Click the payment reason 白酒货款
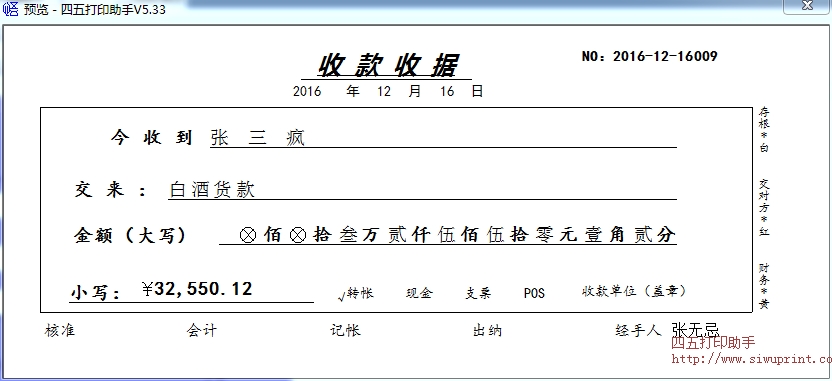This screenshot has height=381, width=832. (x=212, y=189)
